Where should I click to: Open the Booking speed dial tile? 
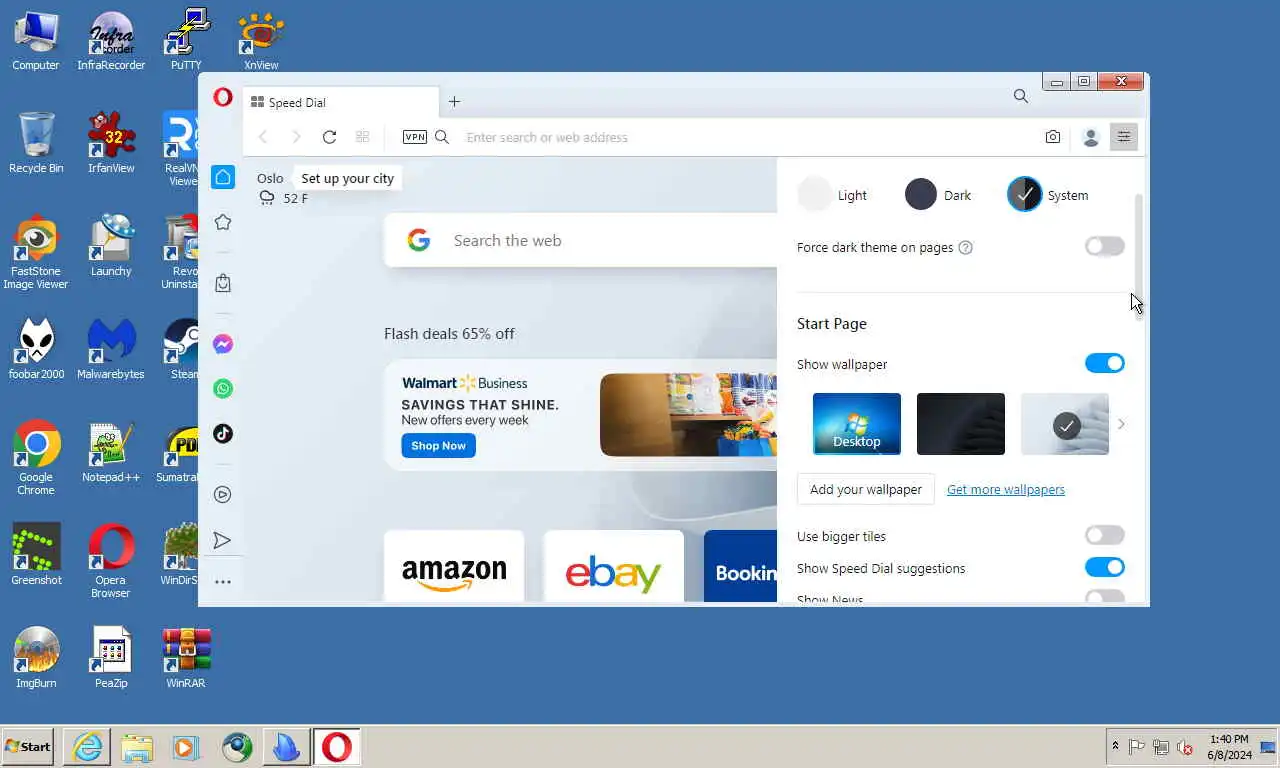tap(741, 566)
